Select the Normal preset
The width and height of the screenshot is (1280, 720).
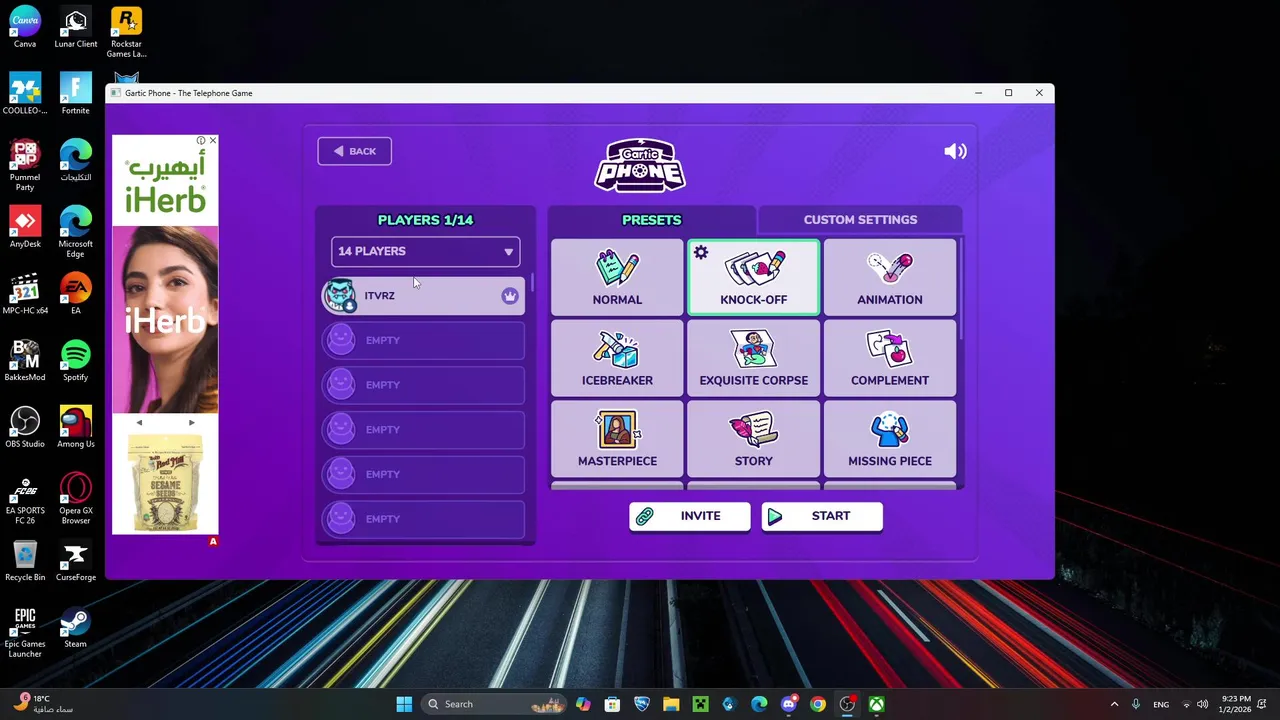[x=617, y=277]
